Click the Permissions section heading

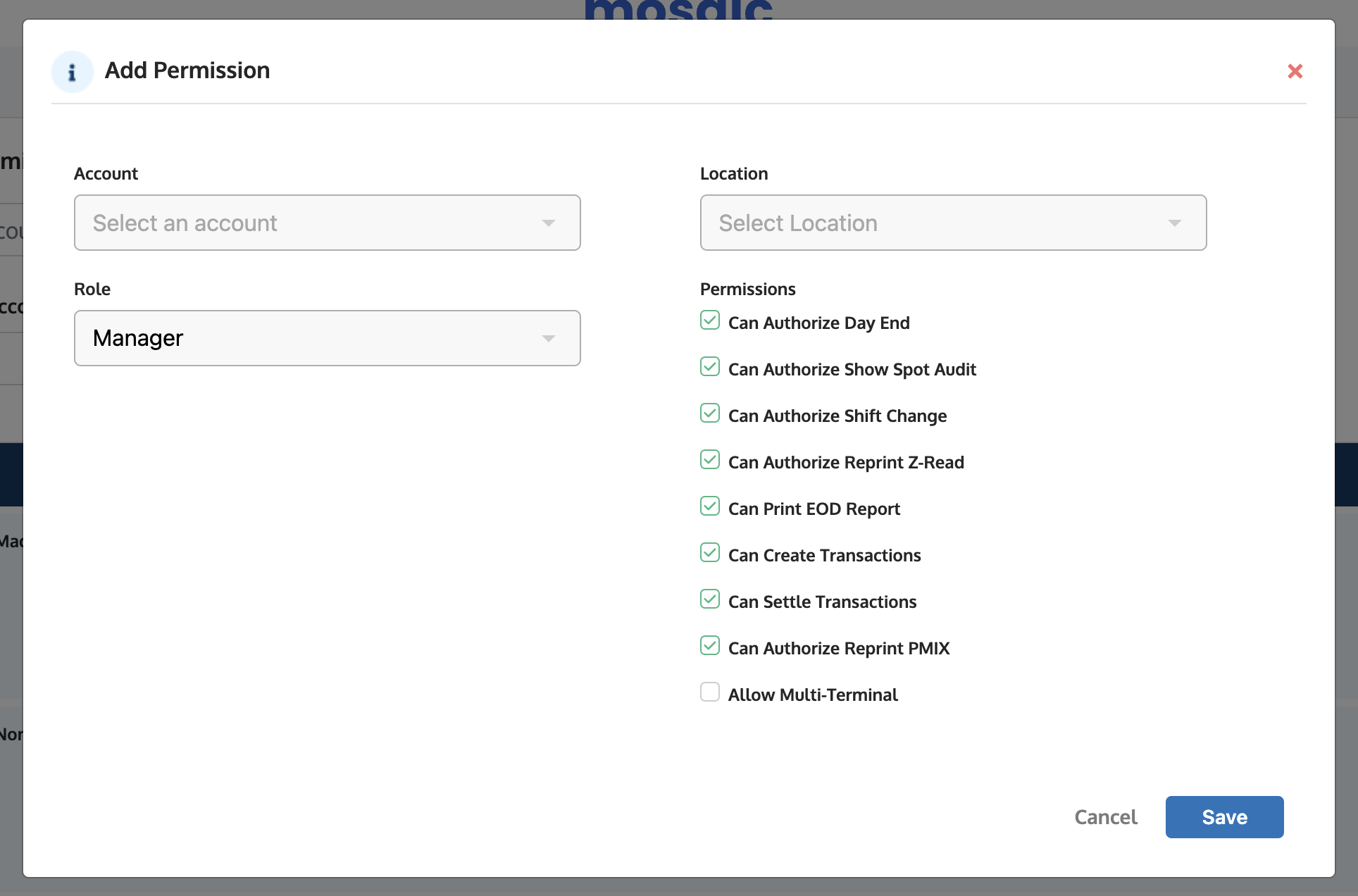click(x=748, y=289)
